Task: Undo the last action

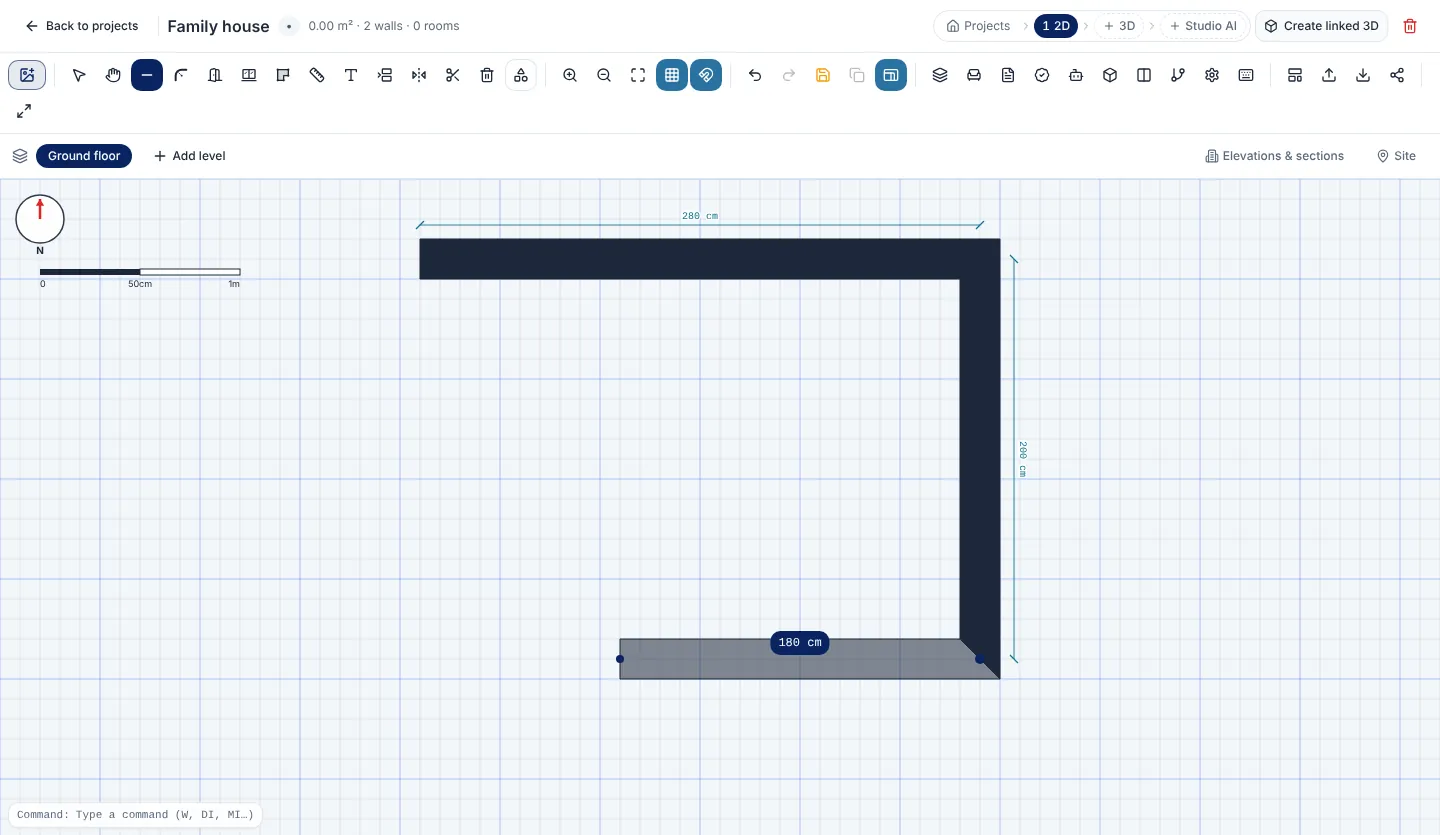Action: (755, 75)
